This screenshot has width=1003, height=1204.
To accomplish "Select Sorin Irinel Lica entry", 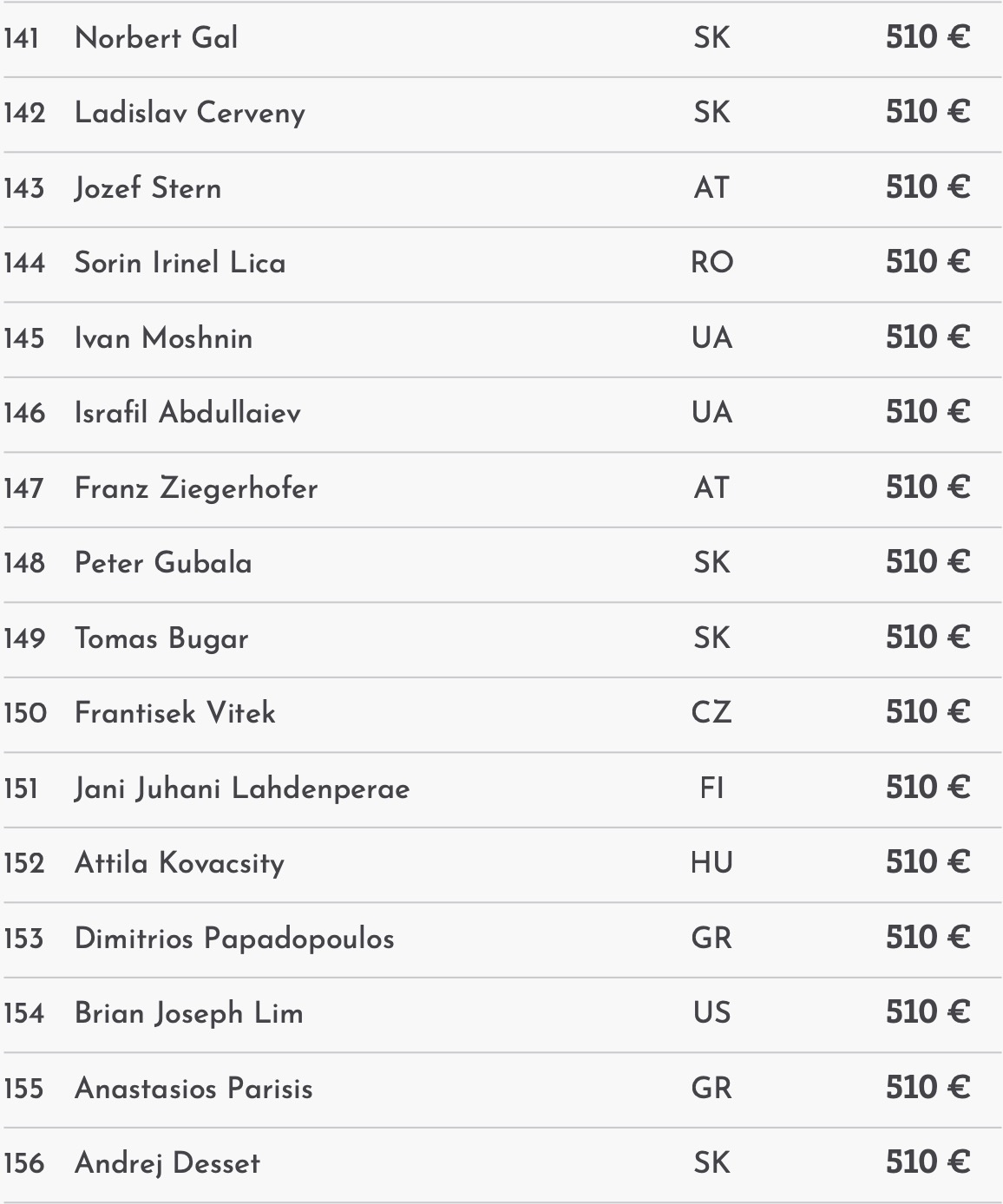I will tap(180, 263).
